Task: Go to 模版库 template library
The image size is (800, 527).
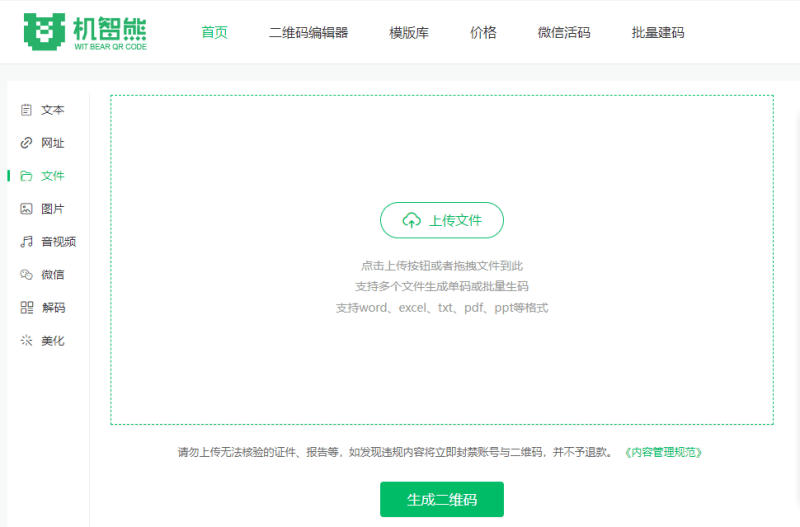Action: coord(408,33)
